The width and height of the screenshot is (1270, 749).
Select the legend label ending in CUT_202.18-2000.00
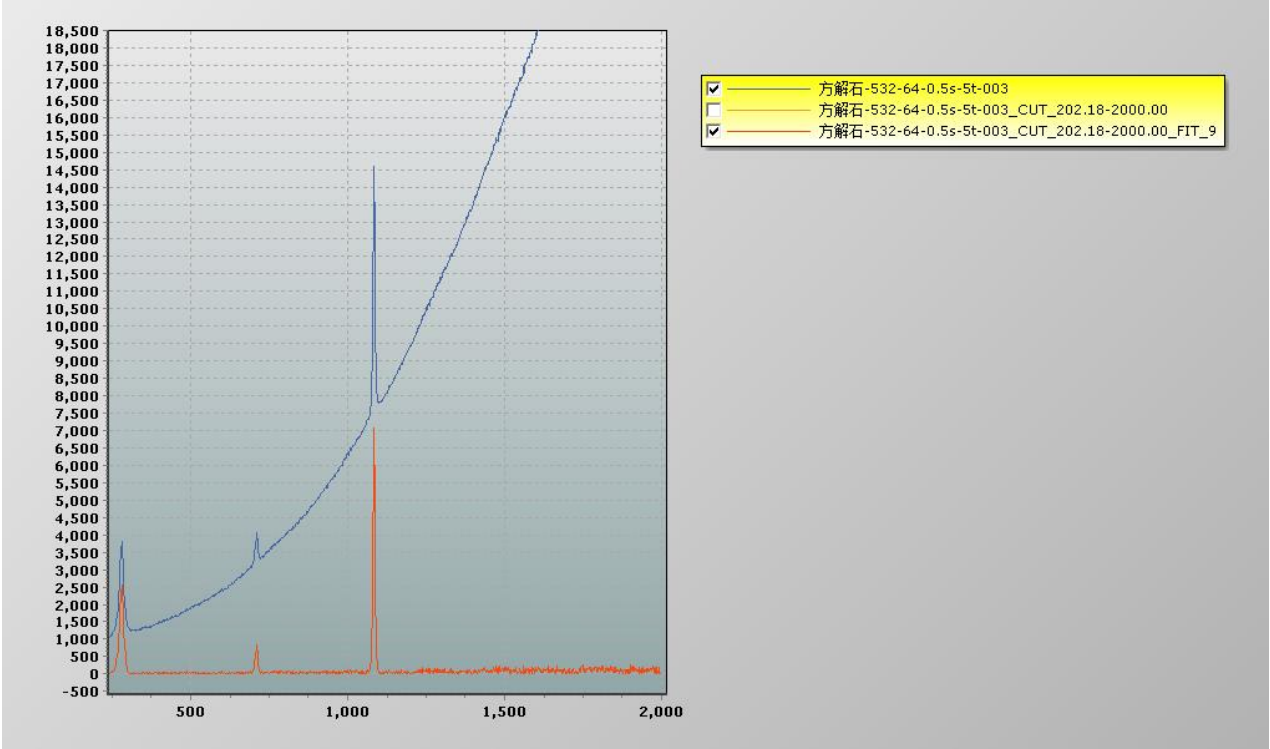(x=993, y=109)
